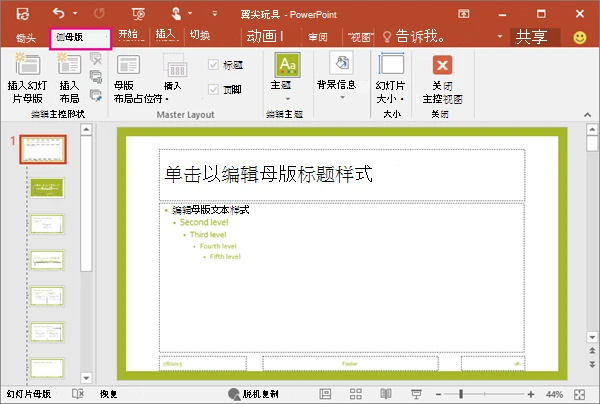Open the 背景信息 dropdown
Image resolution: width=600 pixels, height=404 pixels.
tap(337, 76)
